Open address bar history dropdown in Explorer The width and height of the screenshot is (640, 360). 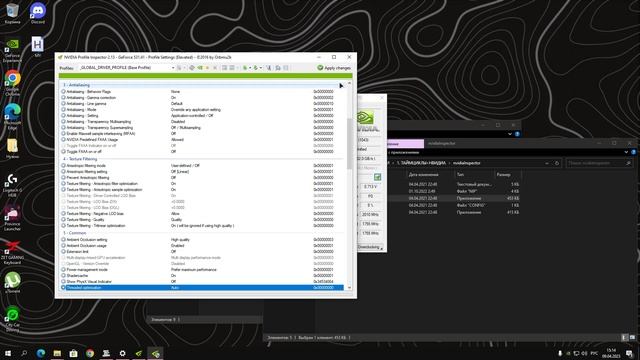coord(547,163)
